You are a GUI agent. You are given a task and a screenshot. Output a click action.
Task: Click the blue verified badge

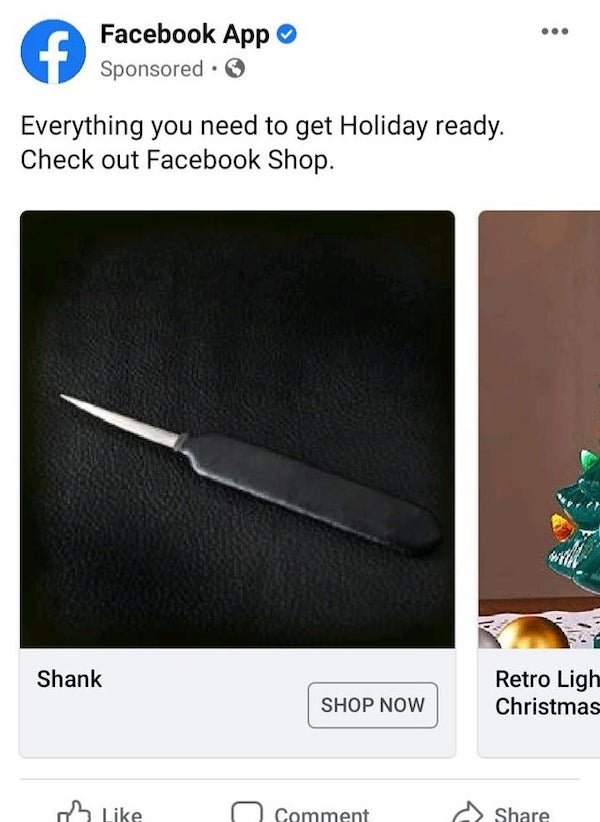pyautogui.click(x=287, y=35)
